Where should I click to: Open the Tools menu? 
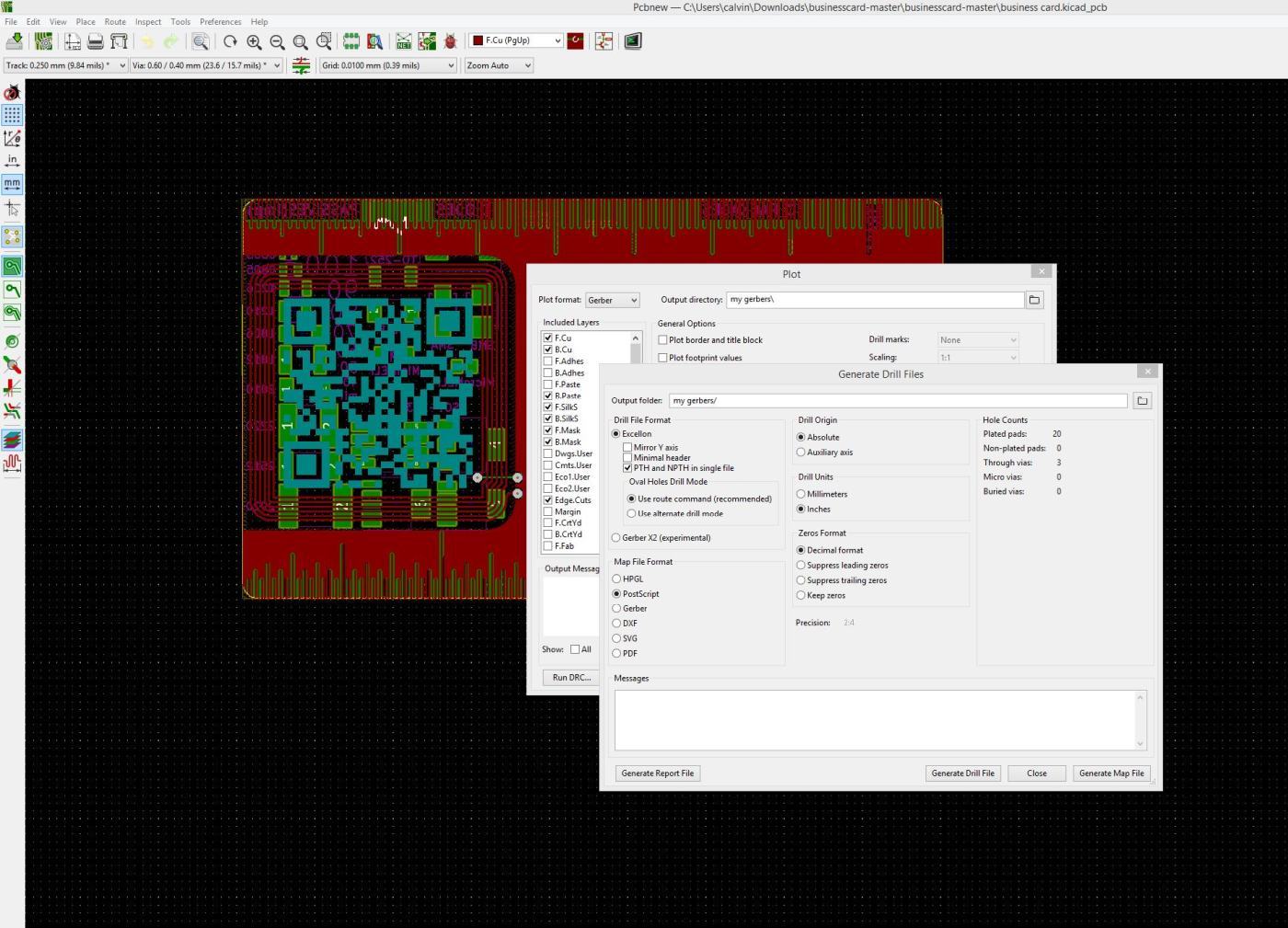180,21
